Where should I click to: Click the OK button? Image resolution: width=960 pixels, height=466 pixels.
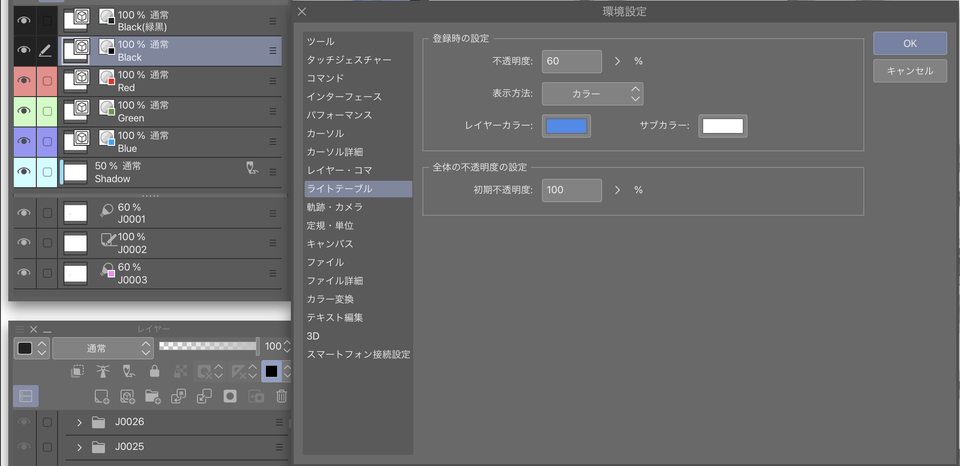909,43
